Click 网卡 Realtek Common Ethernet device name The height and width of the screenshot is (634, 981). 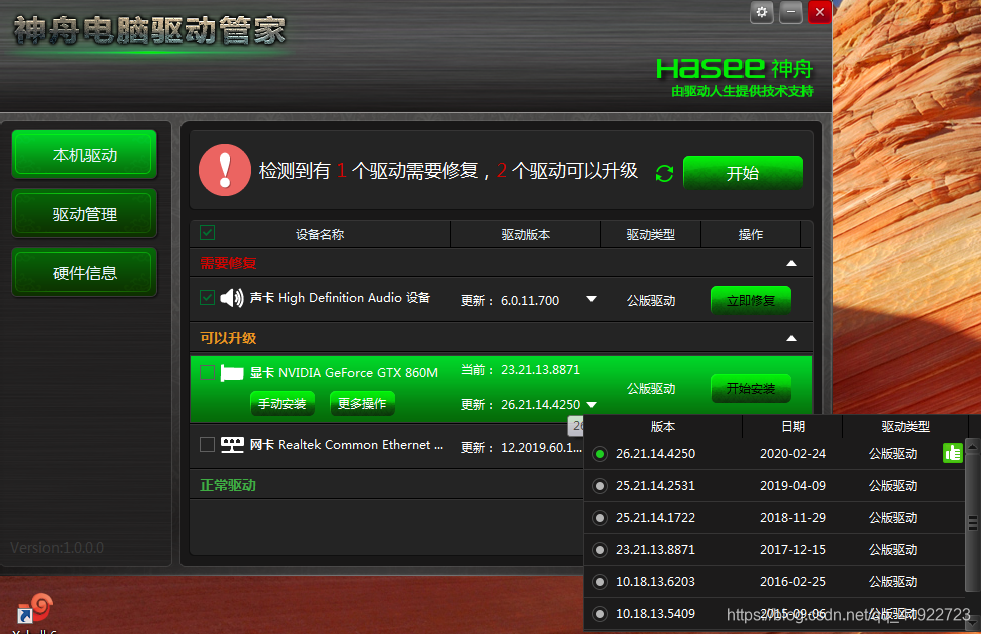(346, 445)
